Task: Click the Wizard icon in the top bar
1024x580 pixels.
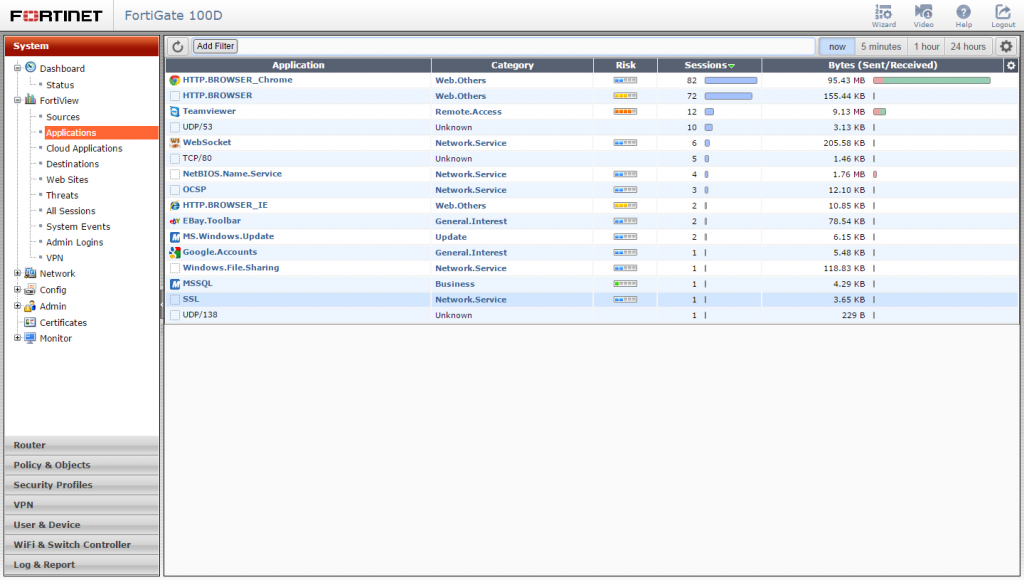Action: tap(883, 15)
